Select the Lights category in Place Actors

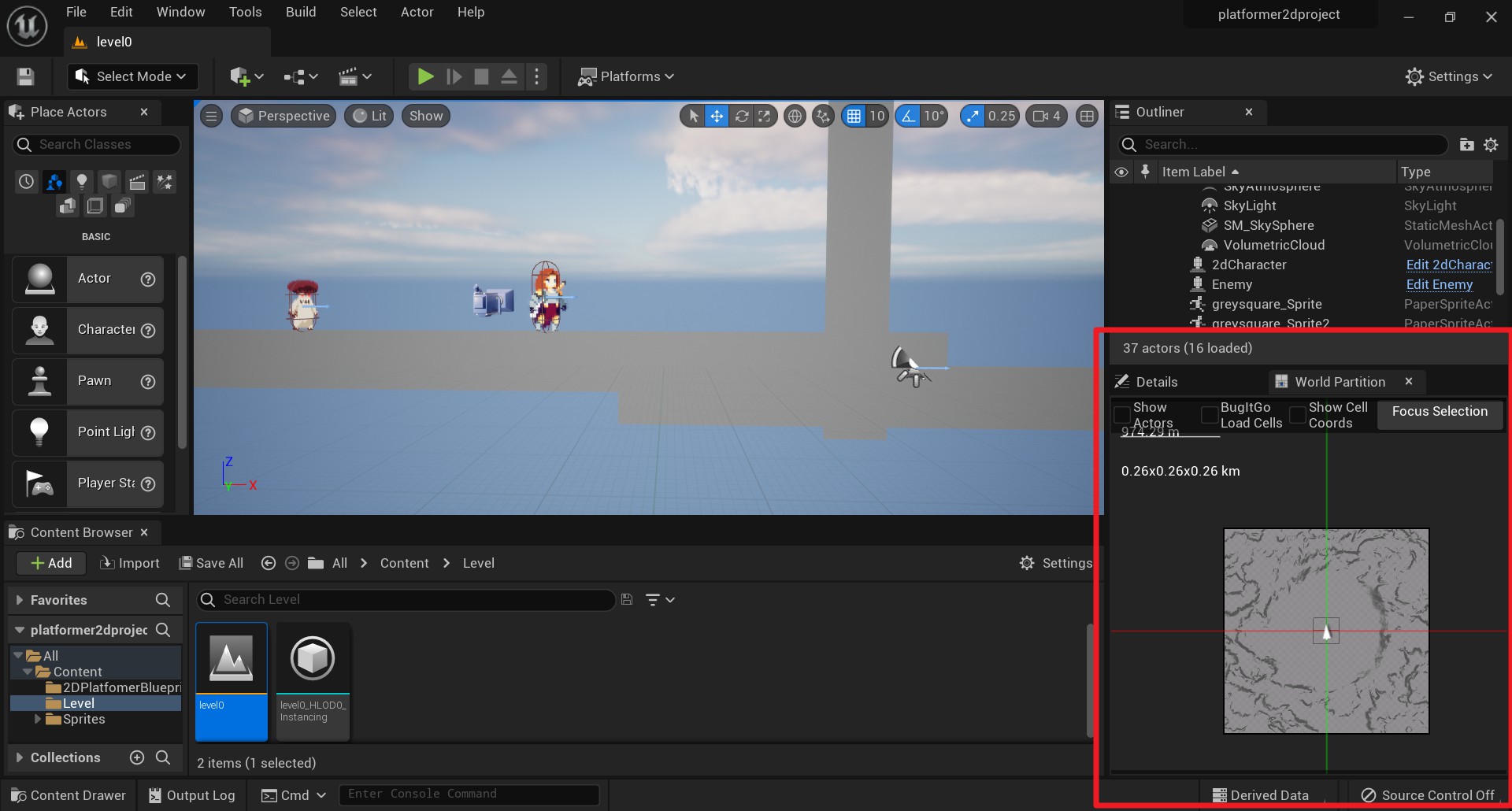coord(81,182)
